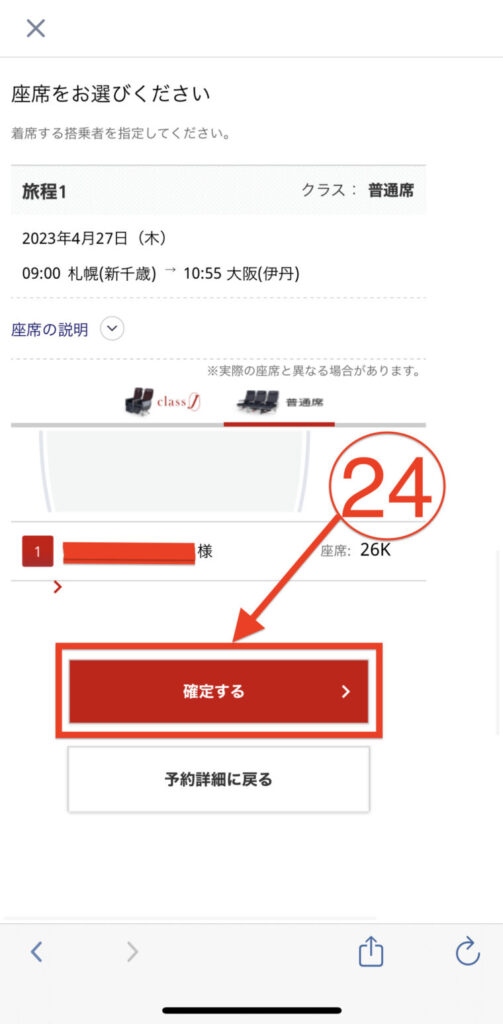Go back via 予約詳細に戻る button
The height and width of the screenshot is (1024, 503).
point(218,779)
